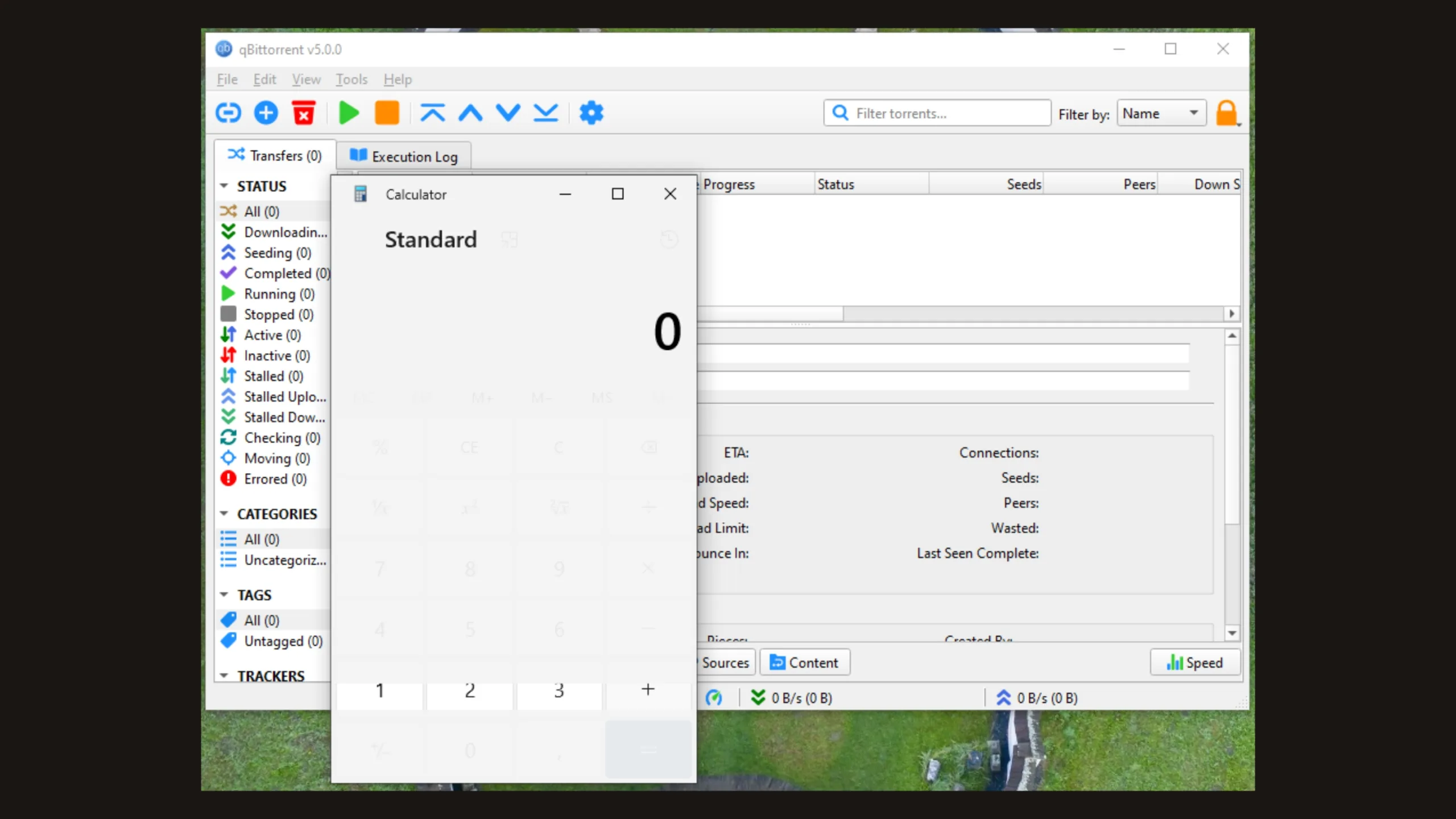This screenshot has width=1456, height=819.
Task: Click the Add Torrent Link toolbar icon
Action: point(228,113)
